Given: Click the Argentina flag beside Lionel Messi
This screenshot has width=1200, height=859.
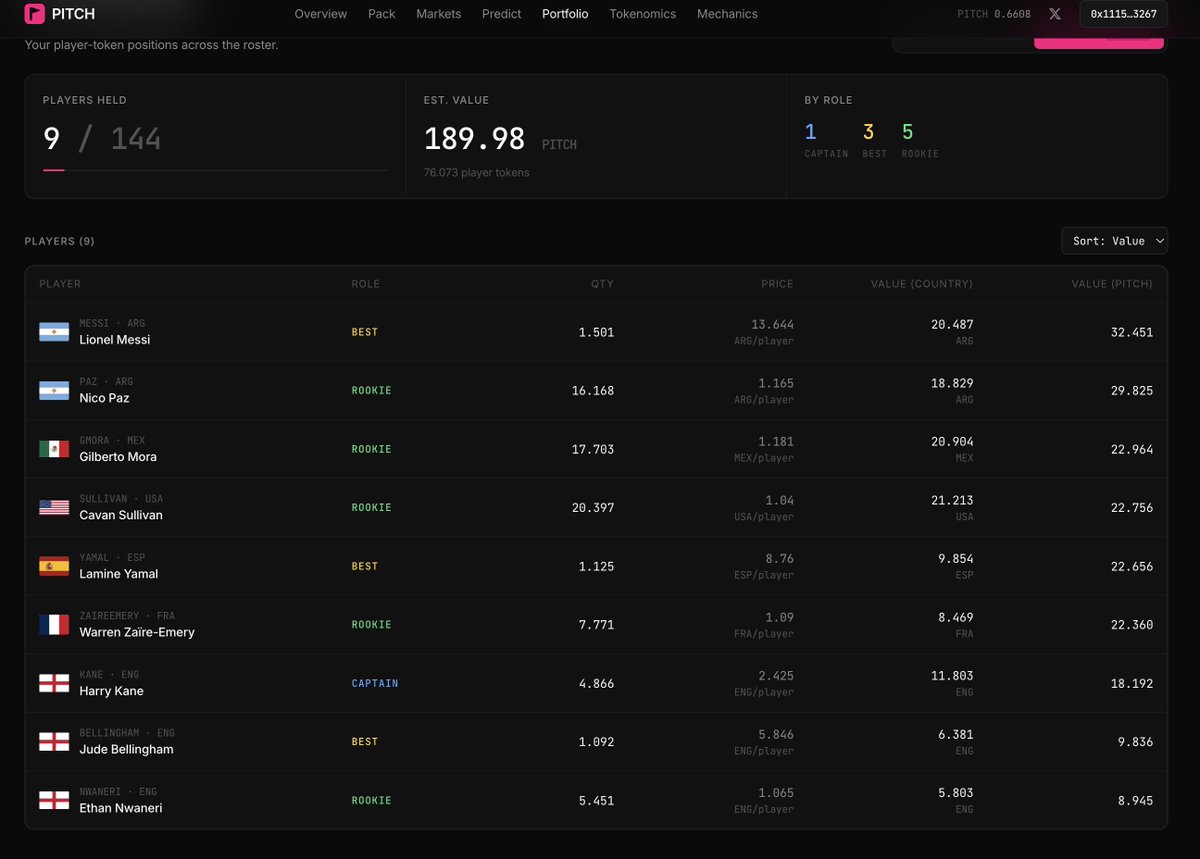Looking at the screenshot, I should tap(54, 332).
